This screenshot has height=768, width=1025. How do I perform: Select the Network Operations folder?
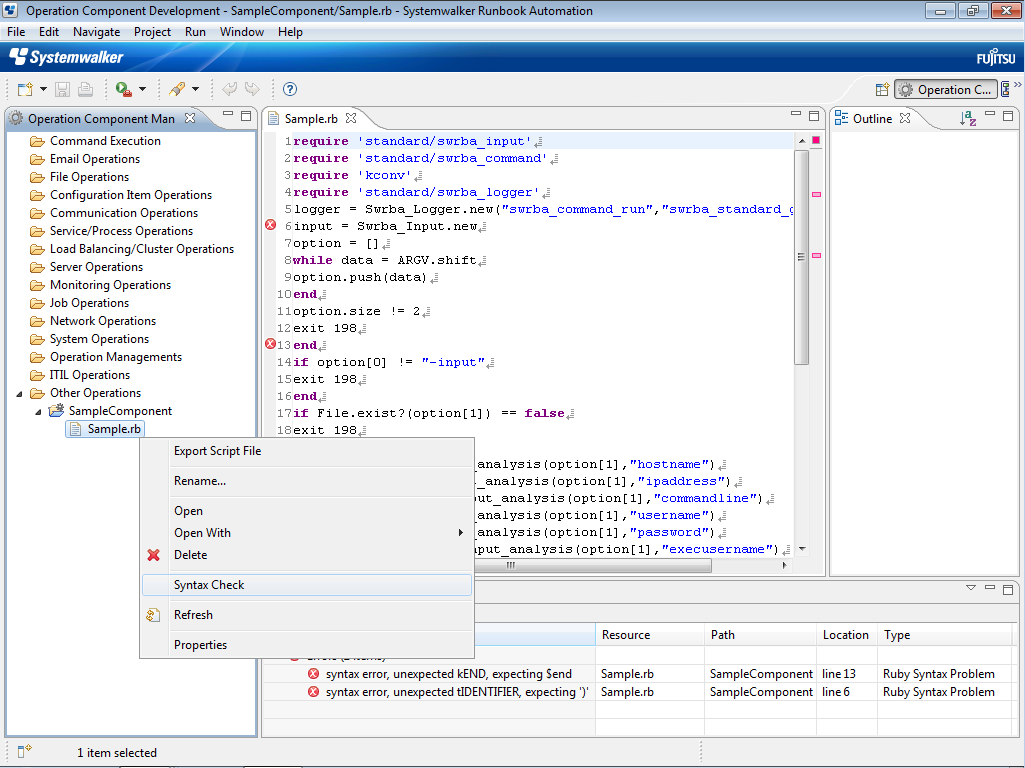(x=103, y=321)
